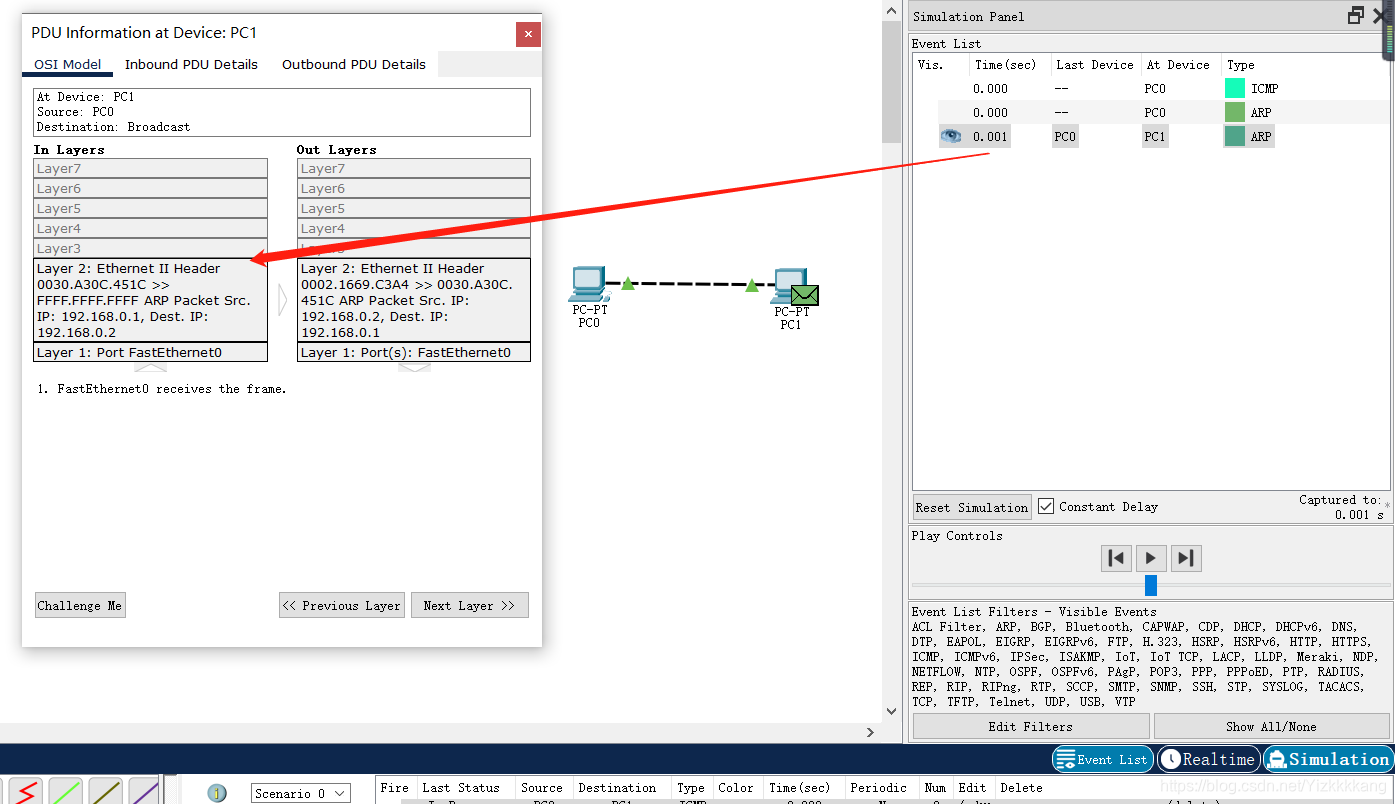Select the purple cable icon

tap(144, 791)
